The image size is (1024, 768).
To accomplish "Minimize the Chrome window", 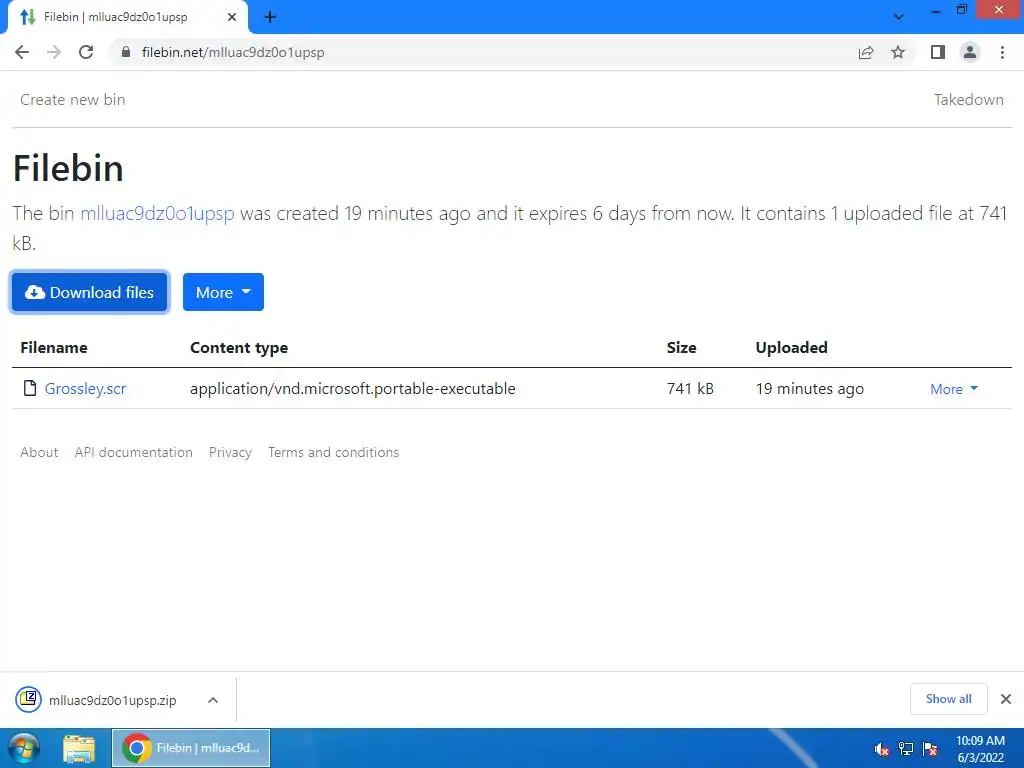I will 936,10.
